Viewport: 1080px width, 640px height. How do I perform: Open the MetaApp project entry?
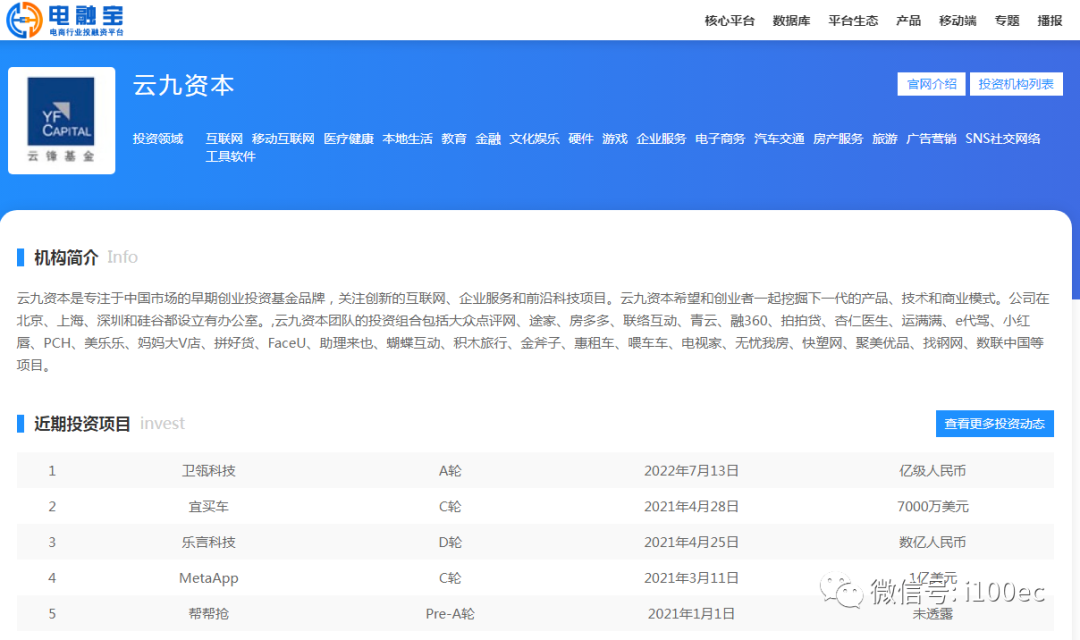coord(209,578)
